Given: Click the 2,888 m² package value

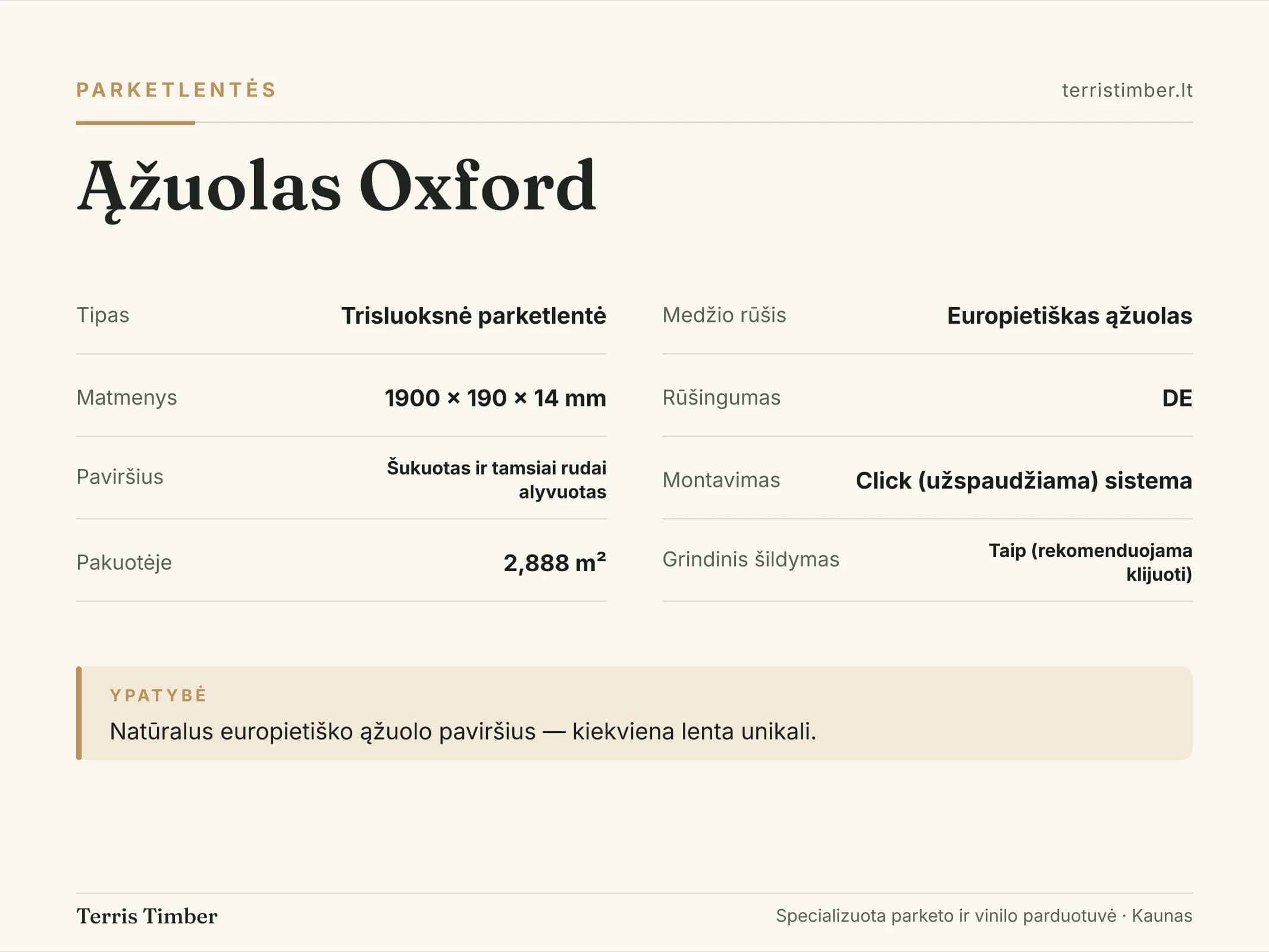Looking at the screenshot, I should coord(554,562).
